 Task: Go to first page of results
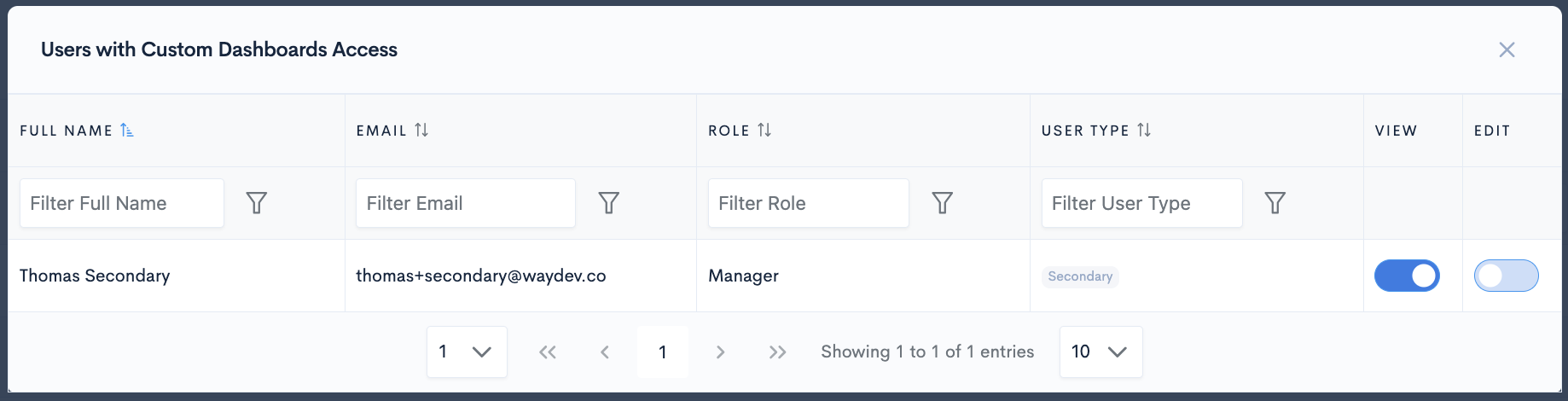tap(548, 352)
